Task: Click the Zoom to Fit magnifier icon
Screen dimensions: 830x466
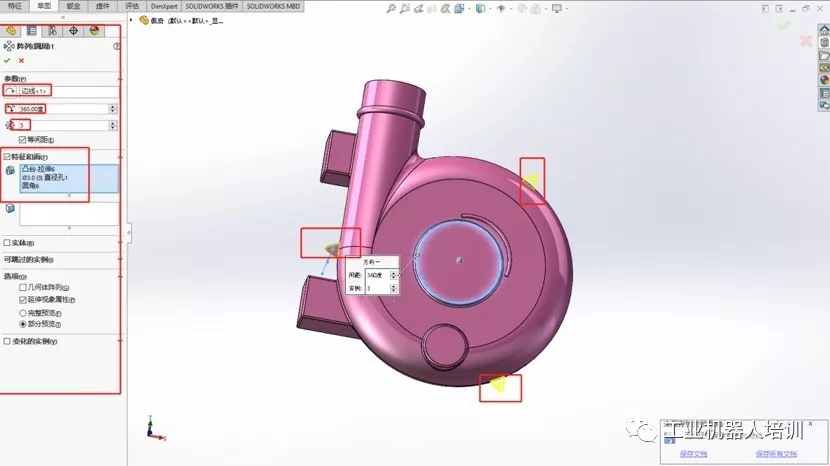Action: click(391, 8)
